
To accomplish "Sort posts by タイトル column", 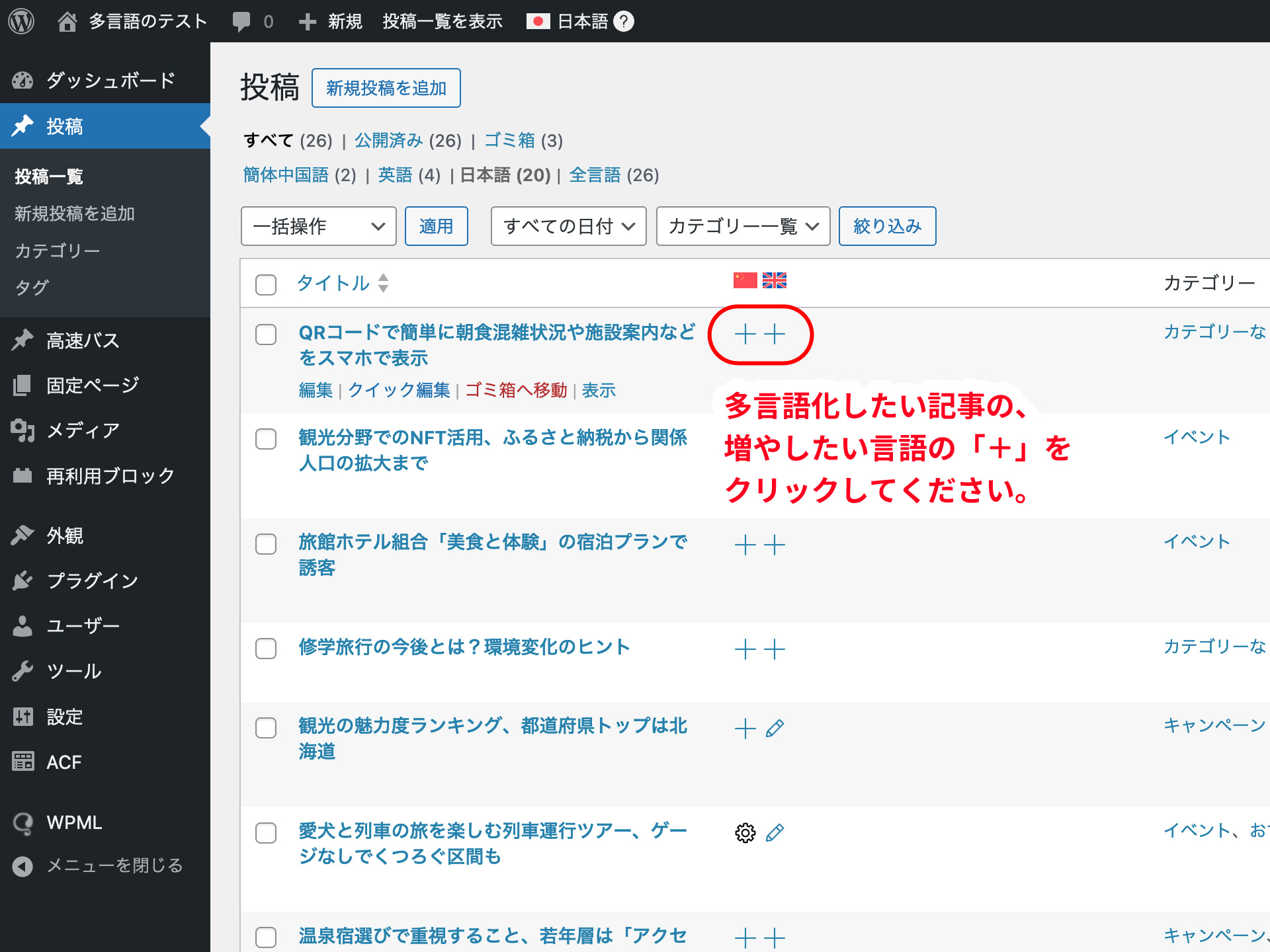I will [x=333, y=283].
